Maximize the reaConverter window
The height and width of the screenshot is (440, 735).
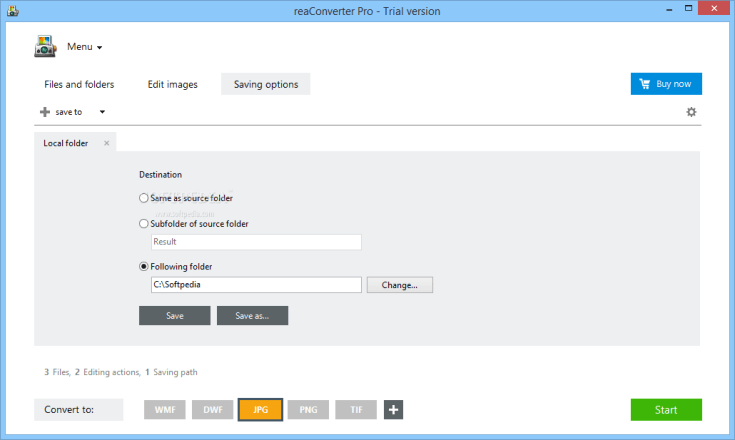pos(688,8)
